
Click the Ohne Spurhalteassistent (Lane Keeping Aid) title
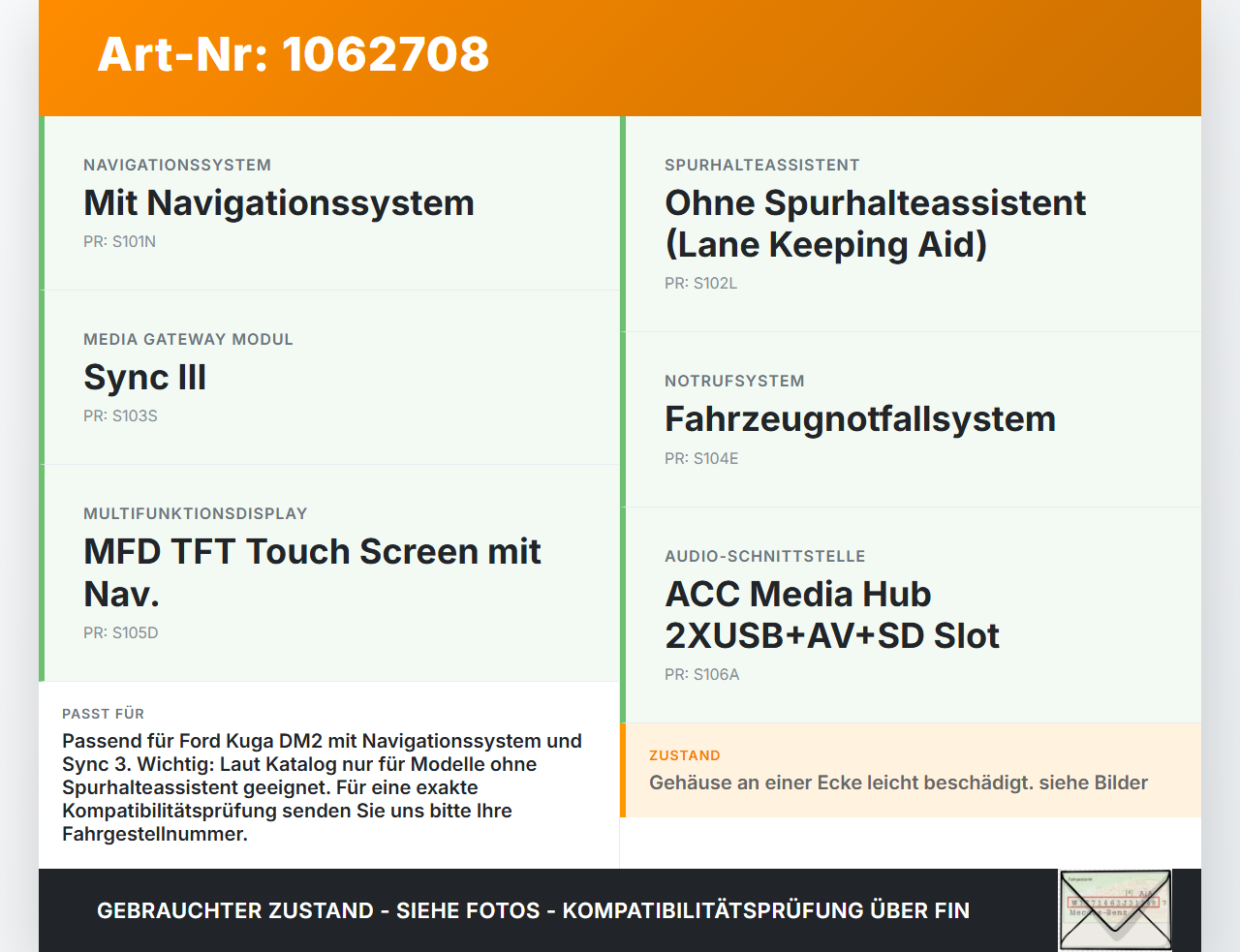coord(875,224)
